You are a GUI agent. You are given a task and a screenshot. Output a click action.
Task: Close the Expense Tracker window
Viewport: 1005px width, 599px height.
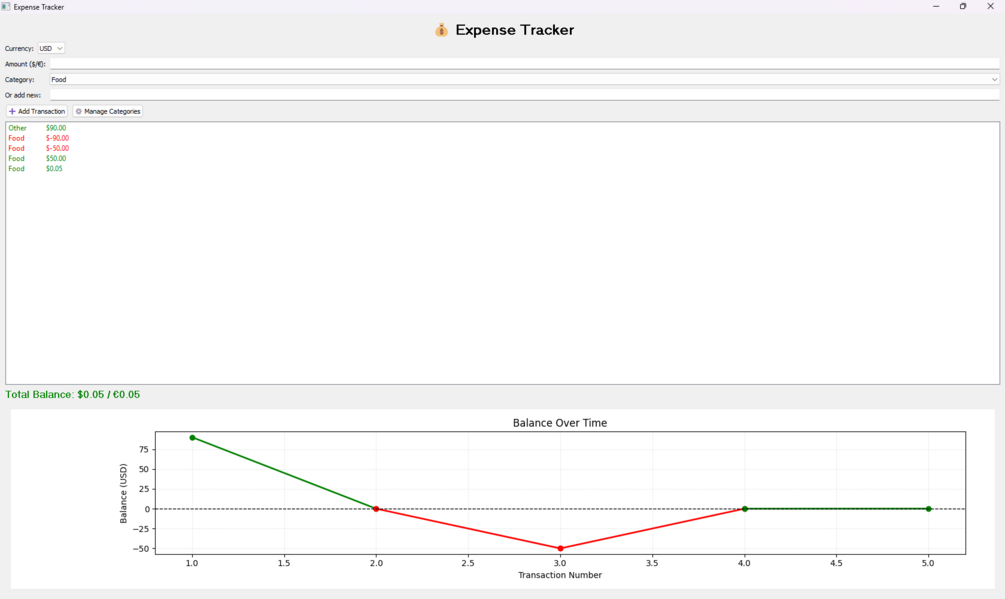[x=990, y=6]
